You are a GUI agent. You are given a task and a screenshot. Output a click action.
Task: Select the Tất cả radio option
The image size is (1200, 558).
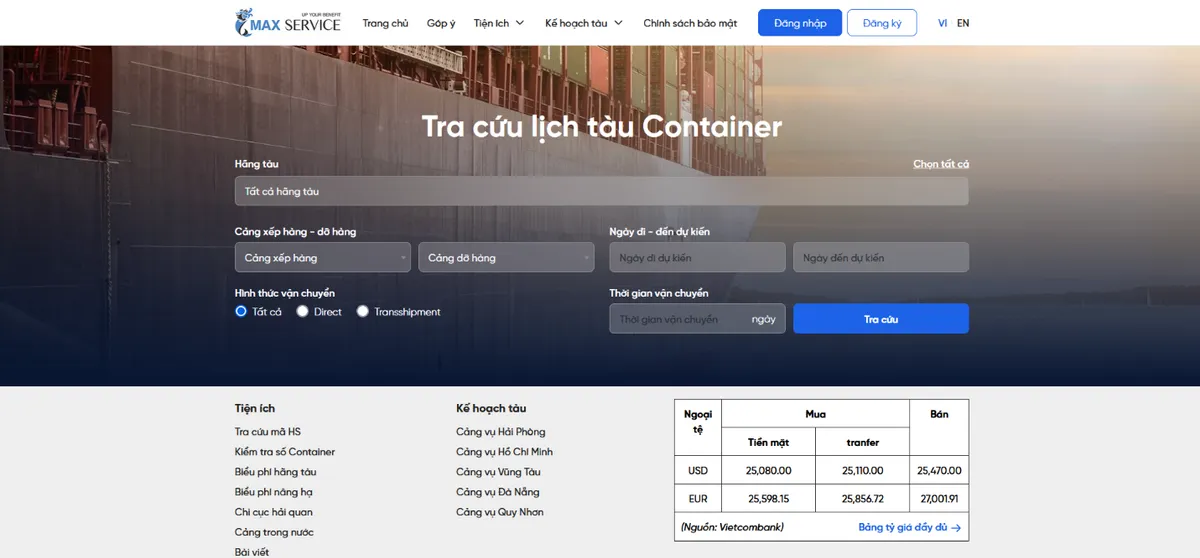click(241, 312)
